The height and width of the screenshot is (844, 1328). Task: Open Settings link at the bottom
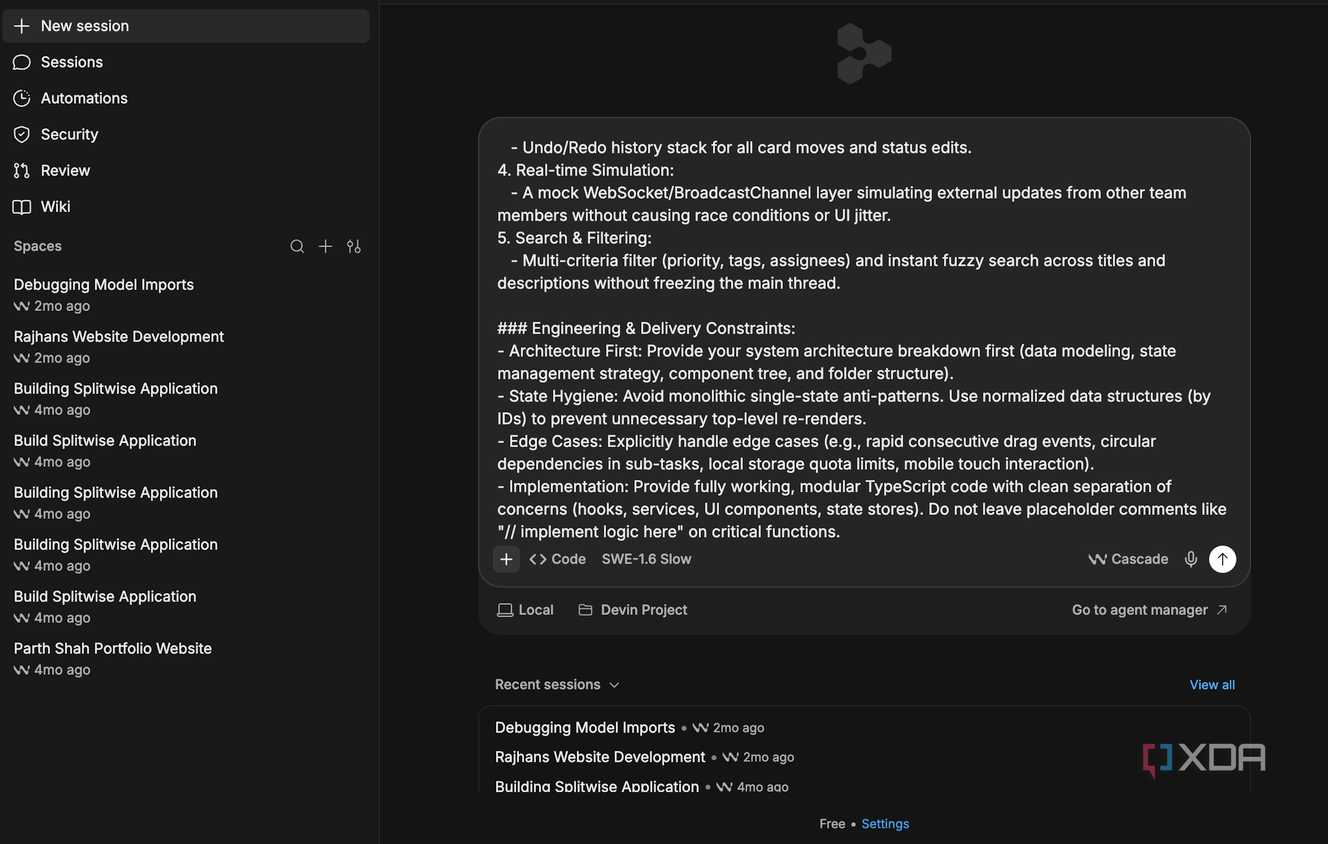point(885,824)
